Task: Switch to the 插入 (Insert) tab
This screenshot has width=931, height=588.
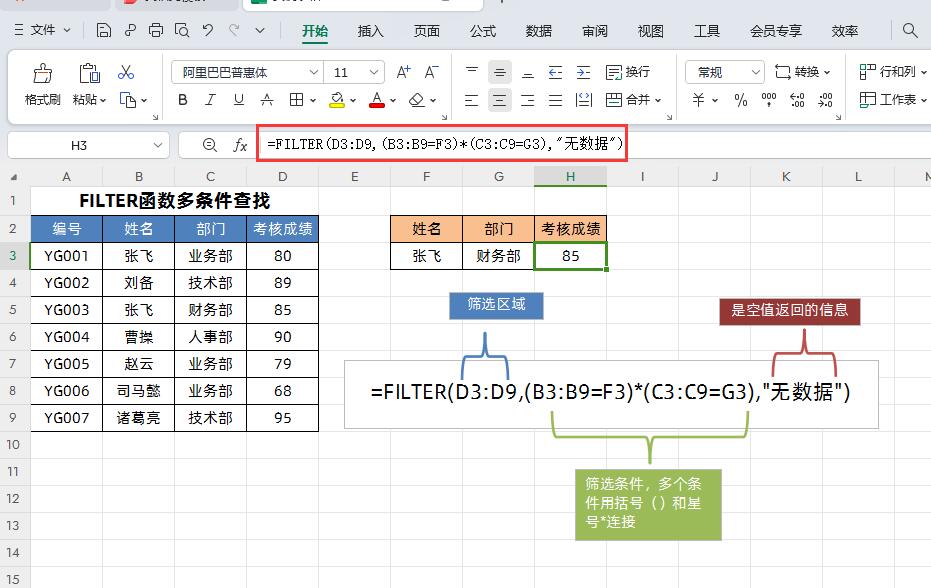Action: [x=371, y=31]
